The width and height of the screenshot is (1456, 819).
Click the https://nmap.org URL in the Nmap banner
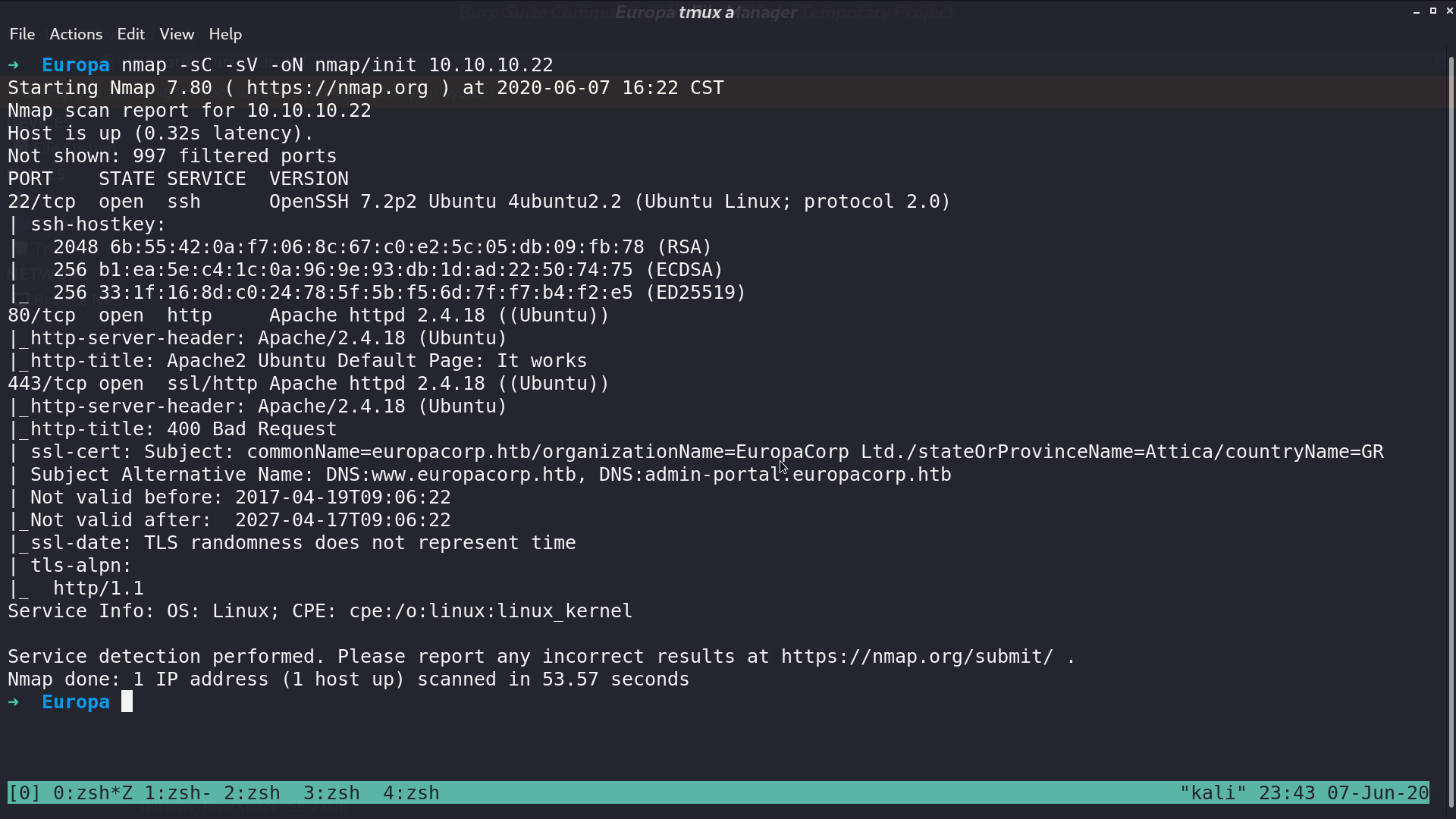click(x=337, y=88)
